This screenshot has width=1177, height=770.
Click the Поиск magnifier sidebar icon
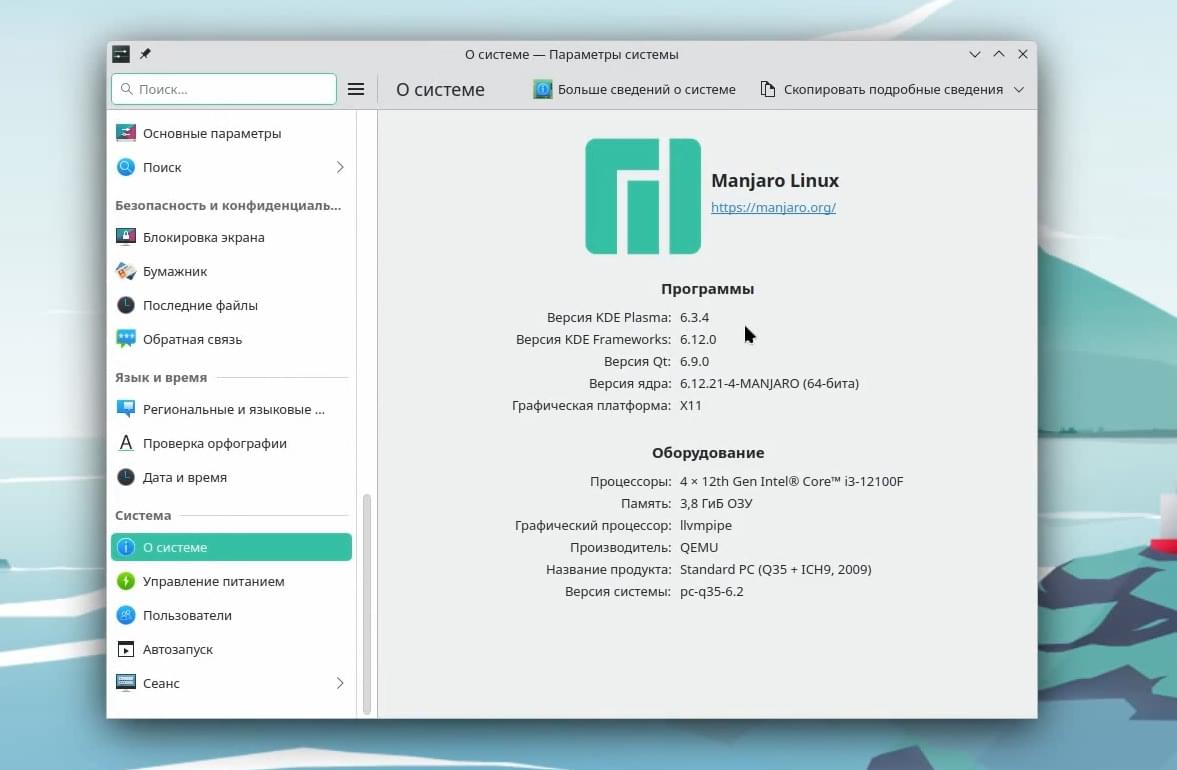coord(125,167)
